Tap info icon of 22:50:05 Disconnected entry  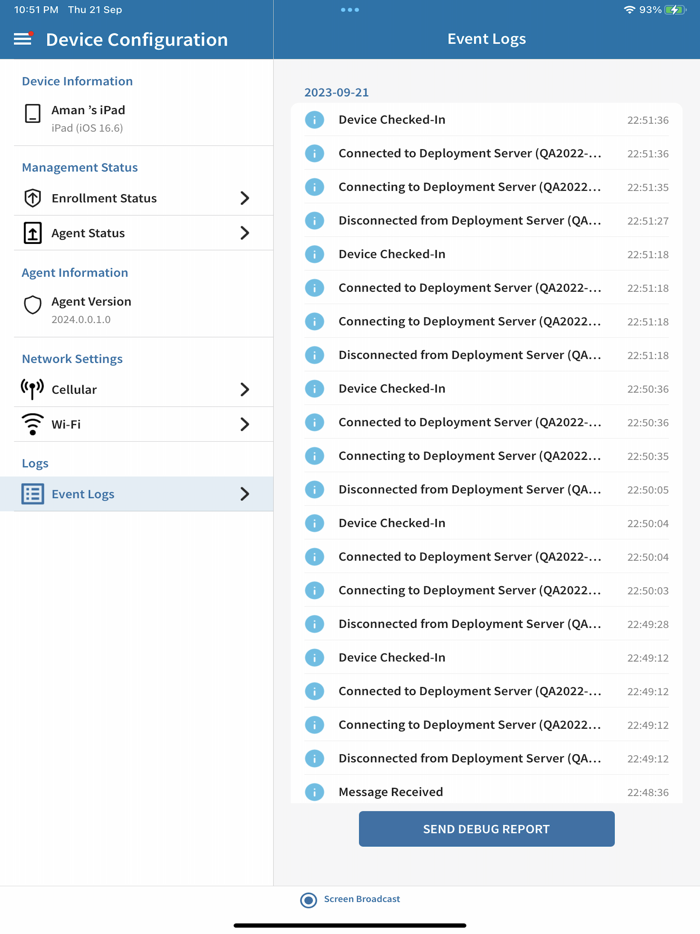point(315,490)
